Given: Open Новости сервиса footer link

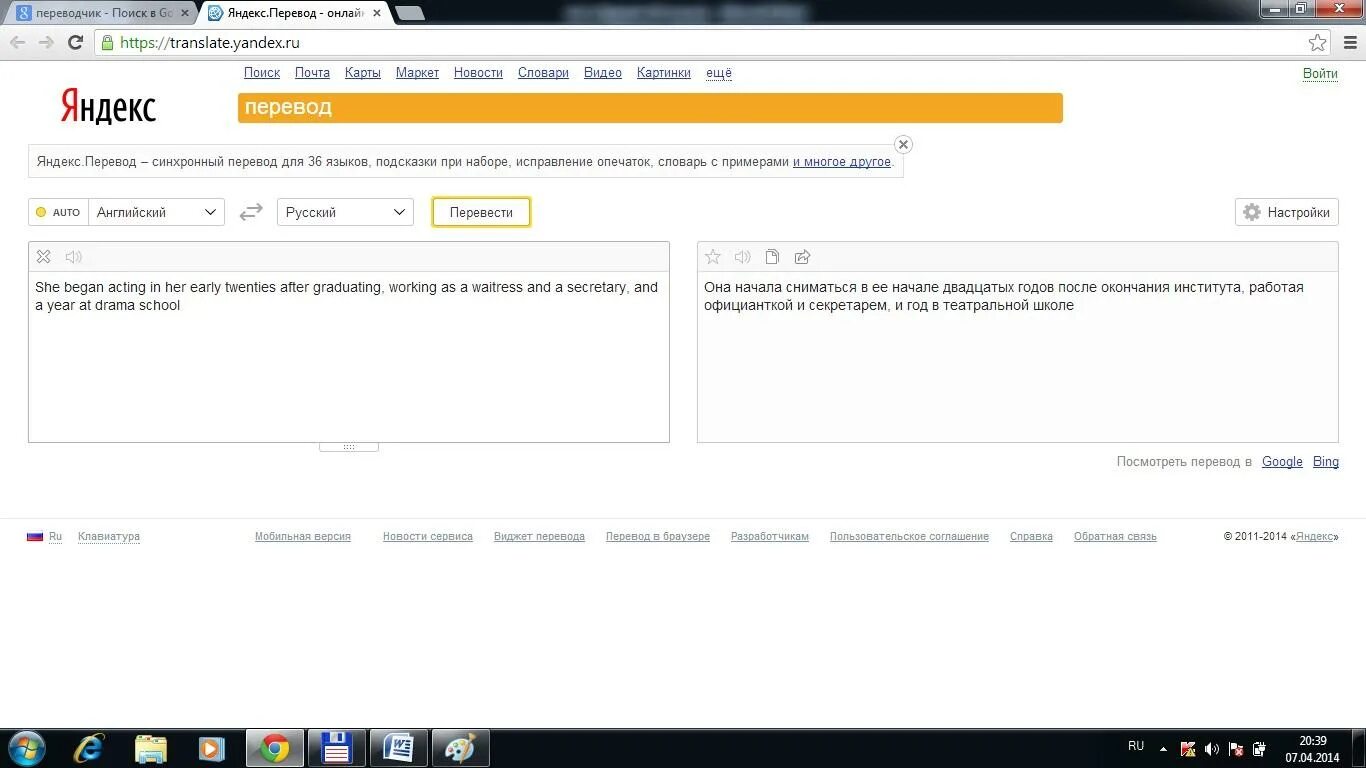Looking at the screenshot, I should (x=428, y=537).
